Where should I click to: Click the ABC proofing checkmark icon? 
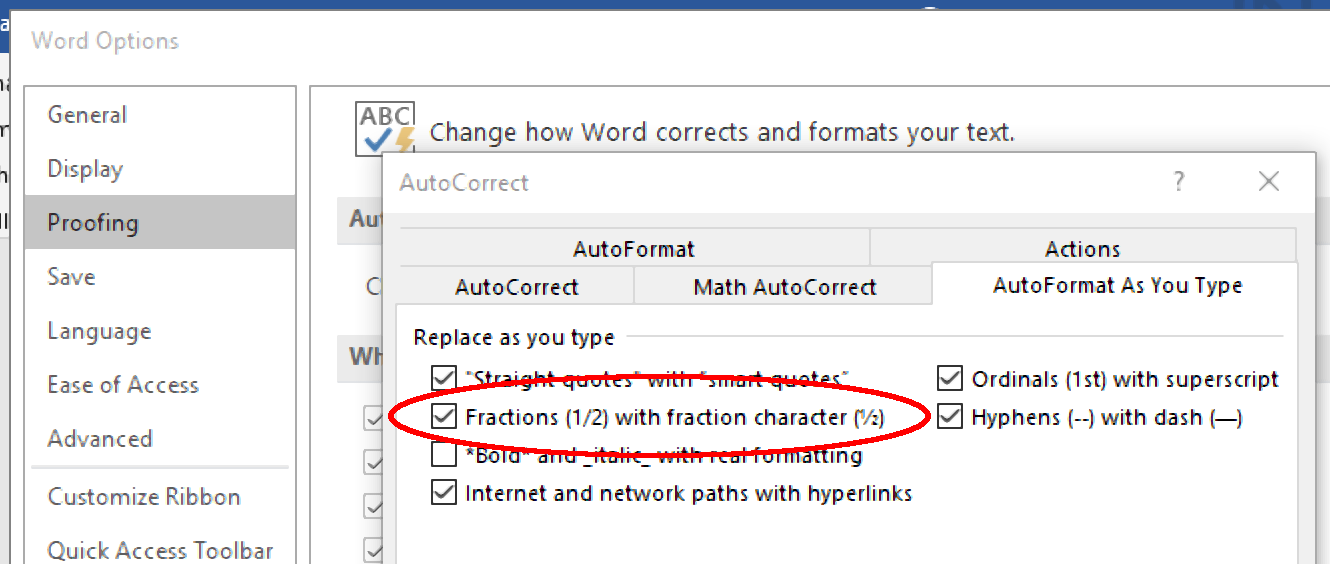385,130
